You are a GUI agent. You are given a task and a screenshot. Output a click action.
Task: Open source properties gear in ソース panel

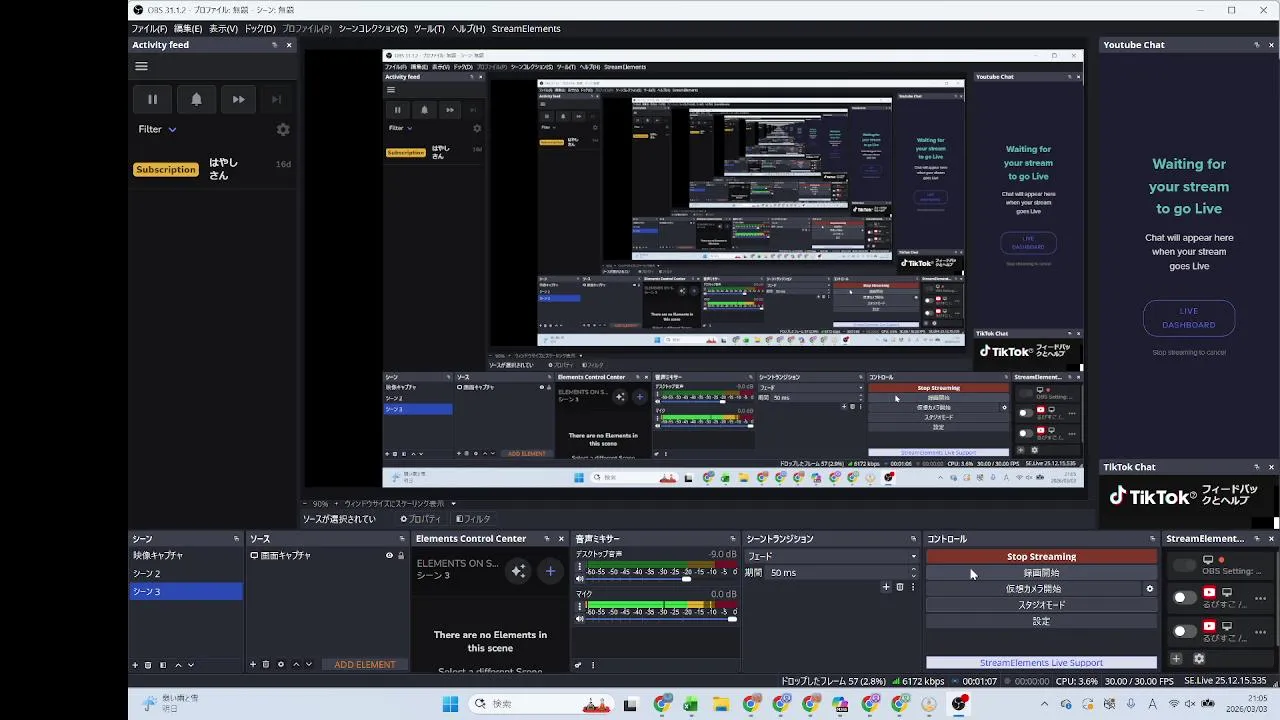pyautogui.click(x=281, y=665)
